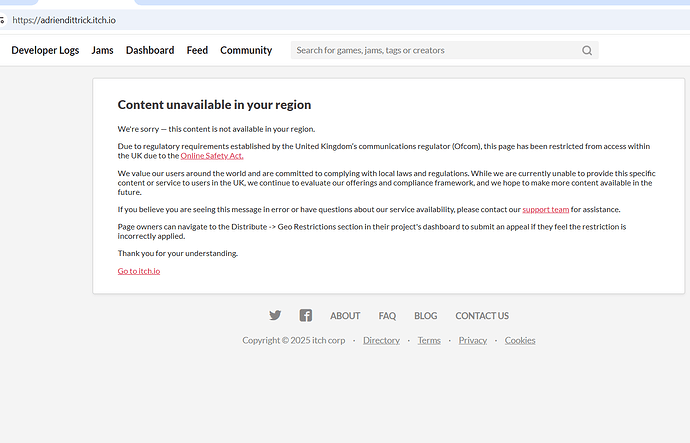Viewport: 690px width, 443px height.
Task: Open the CONTACT US footer link
Action: (x=482, y=316)
